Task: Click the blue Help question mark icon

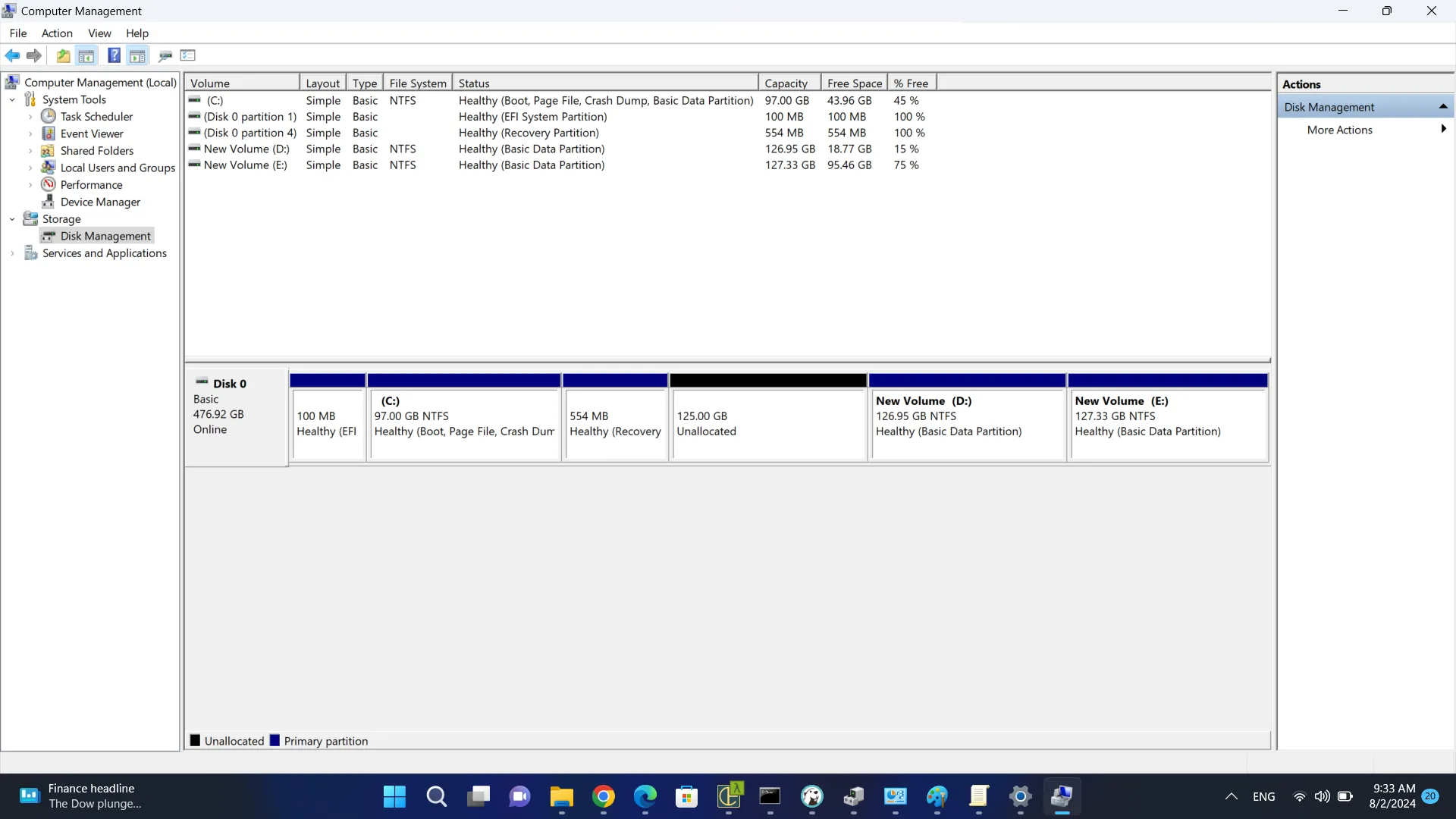Action: (114, 55)
